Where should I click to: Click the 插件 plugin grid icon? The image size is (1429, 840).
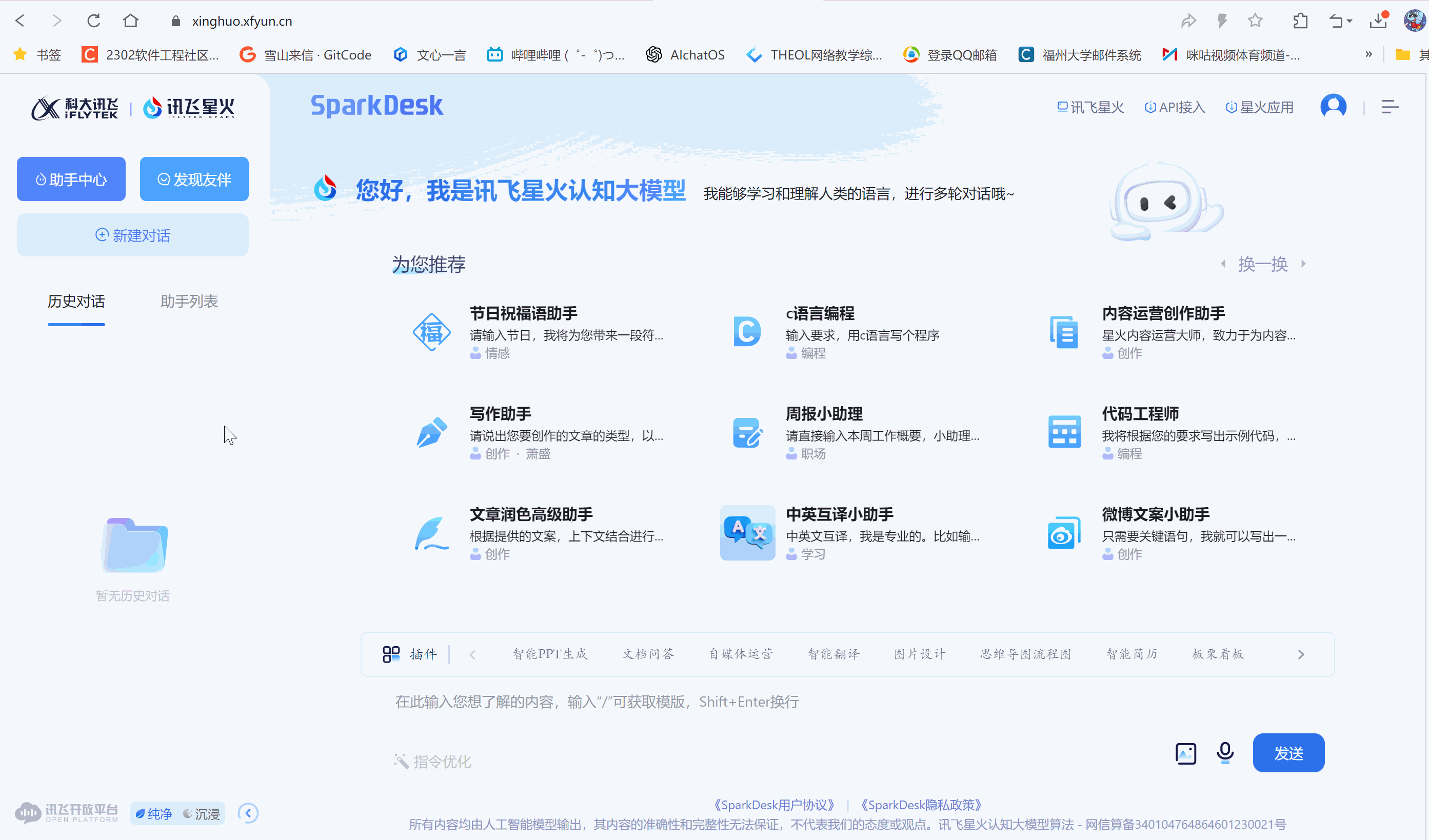(x=391, y=655)
